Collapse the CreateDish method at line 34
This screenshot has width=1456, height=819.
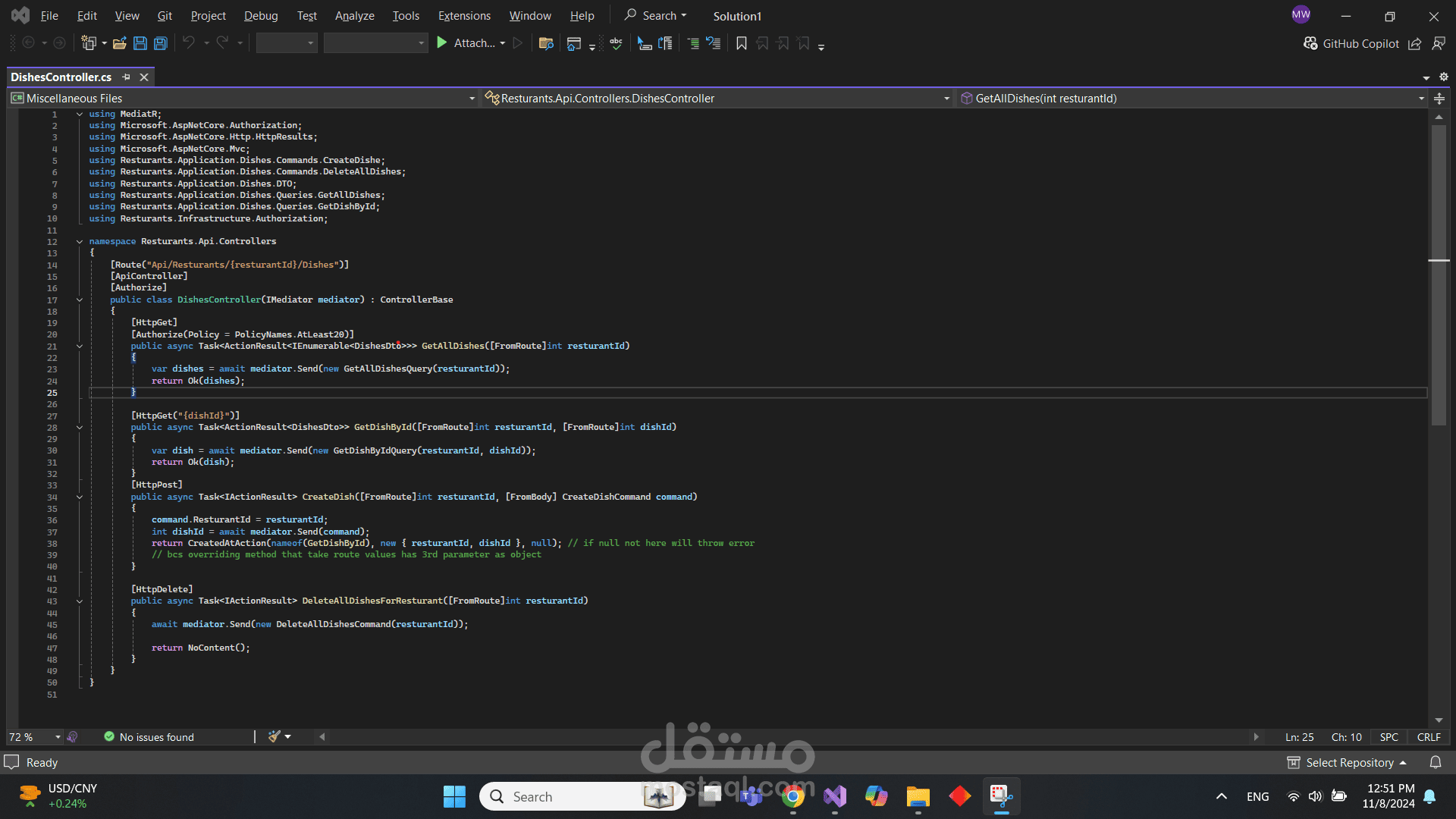point(79,497)
